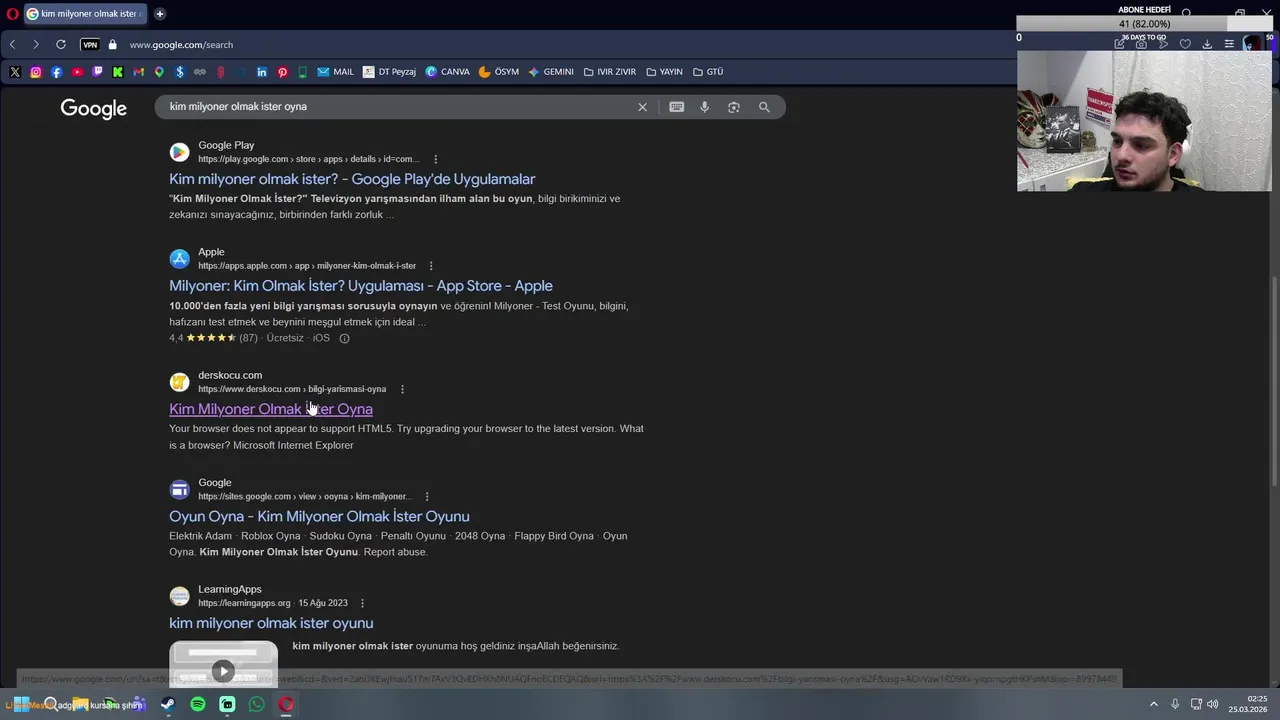
Task: Toggle the Opera VPN badge
Action: (90, 44)
